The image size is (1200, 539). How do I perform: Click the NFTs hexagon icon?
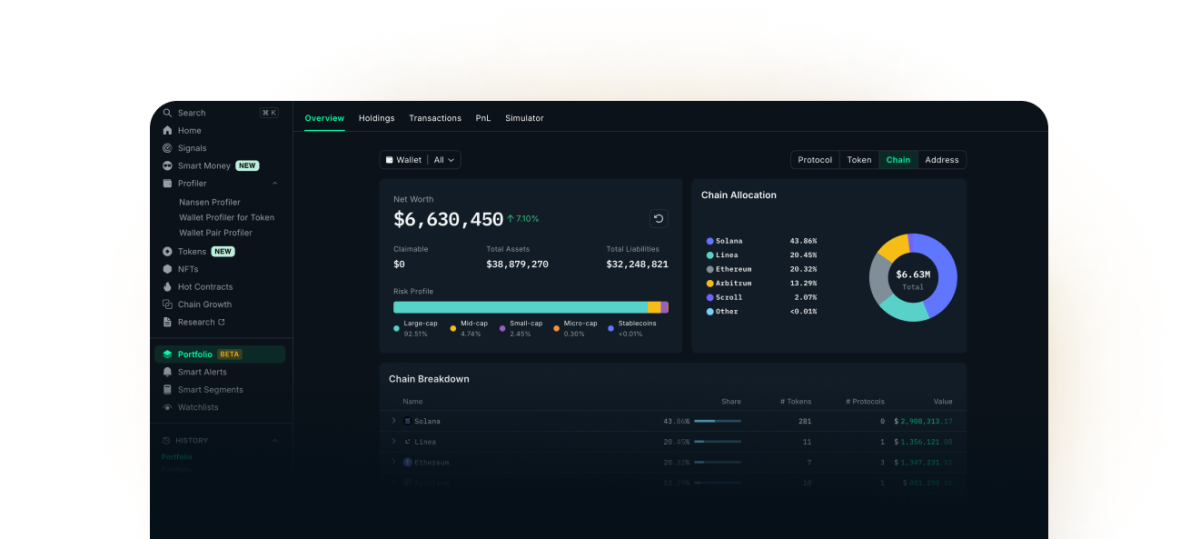(167, 269)
